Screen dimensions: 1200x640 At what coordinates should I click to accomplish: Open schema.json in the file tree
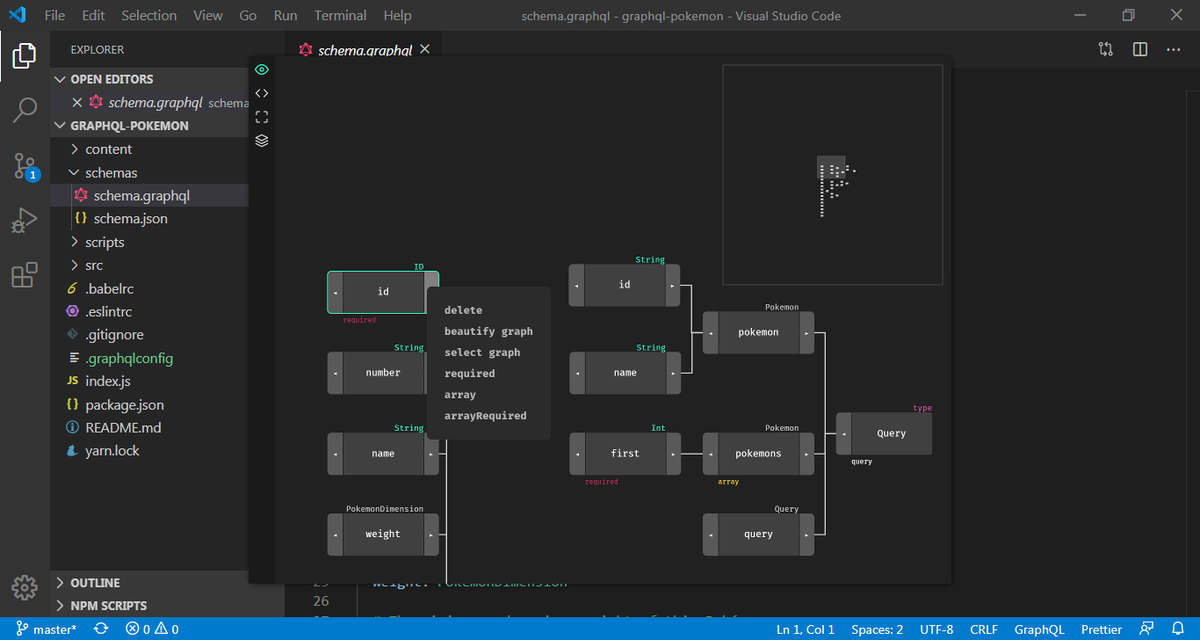(149, 218)
